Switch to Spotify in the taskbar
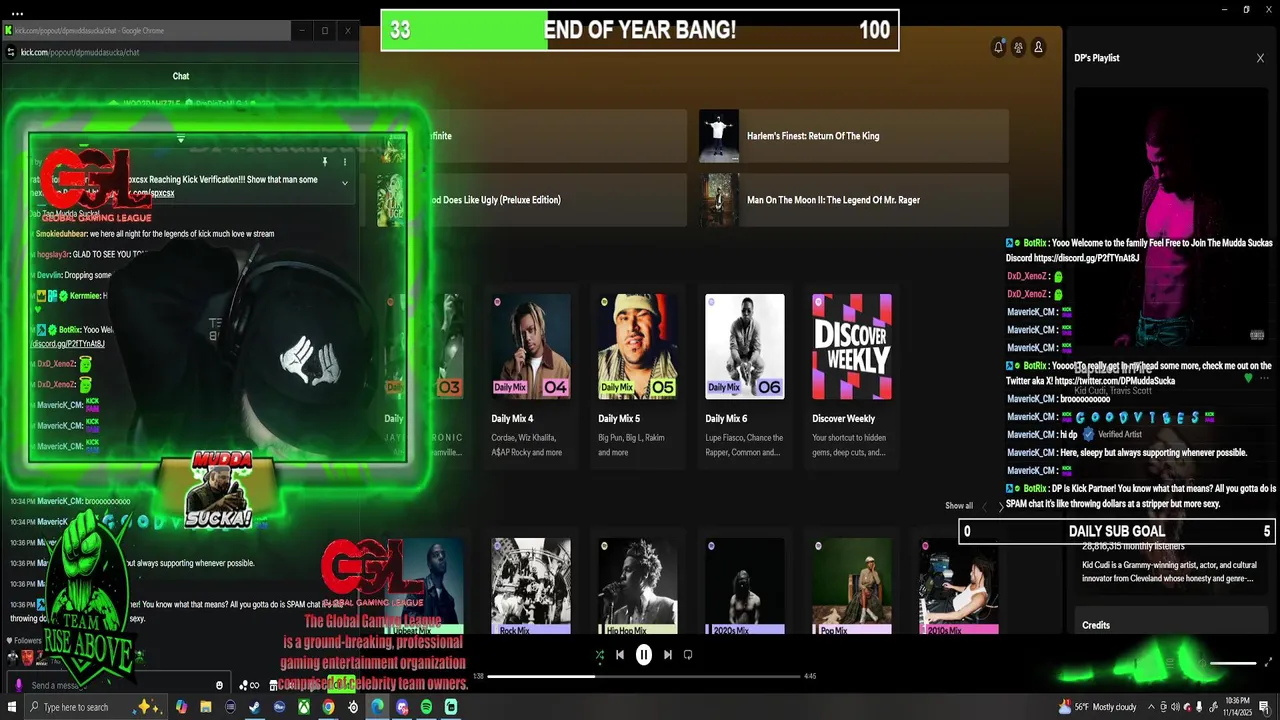The width and height of the screenshot is (1280, 720). click(x=426, y=707)
